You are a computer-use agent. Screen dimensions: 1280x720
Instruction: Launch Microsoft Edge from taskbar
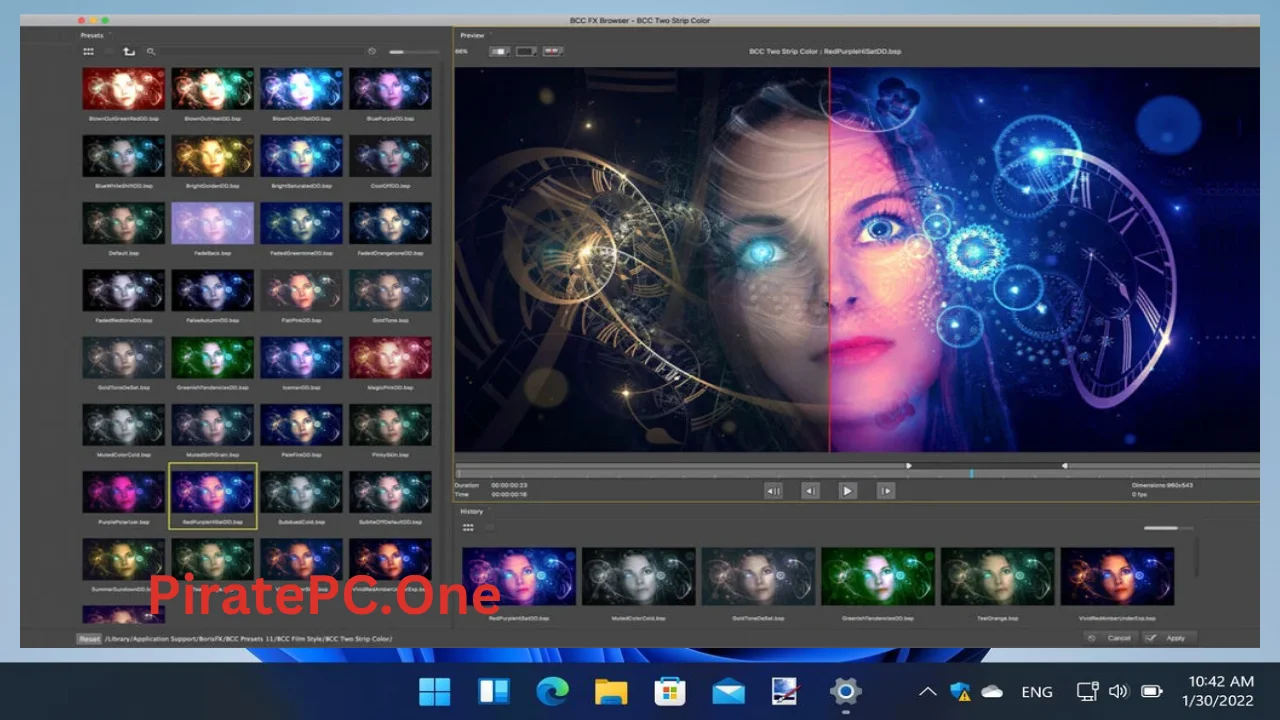pos(552,691)
